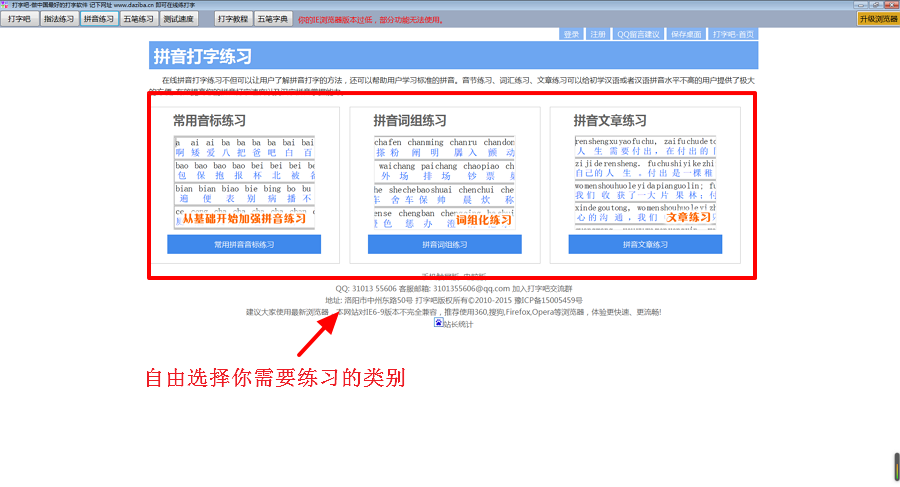Click the 测试速度 toolbar button
The width and height of the screenshot is (900, 487).
pos(179,19)
